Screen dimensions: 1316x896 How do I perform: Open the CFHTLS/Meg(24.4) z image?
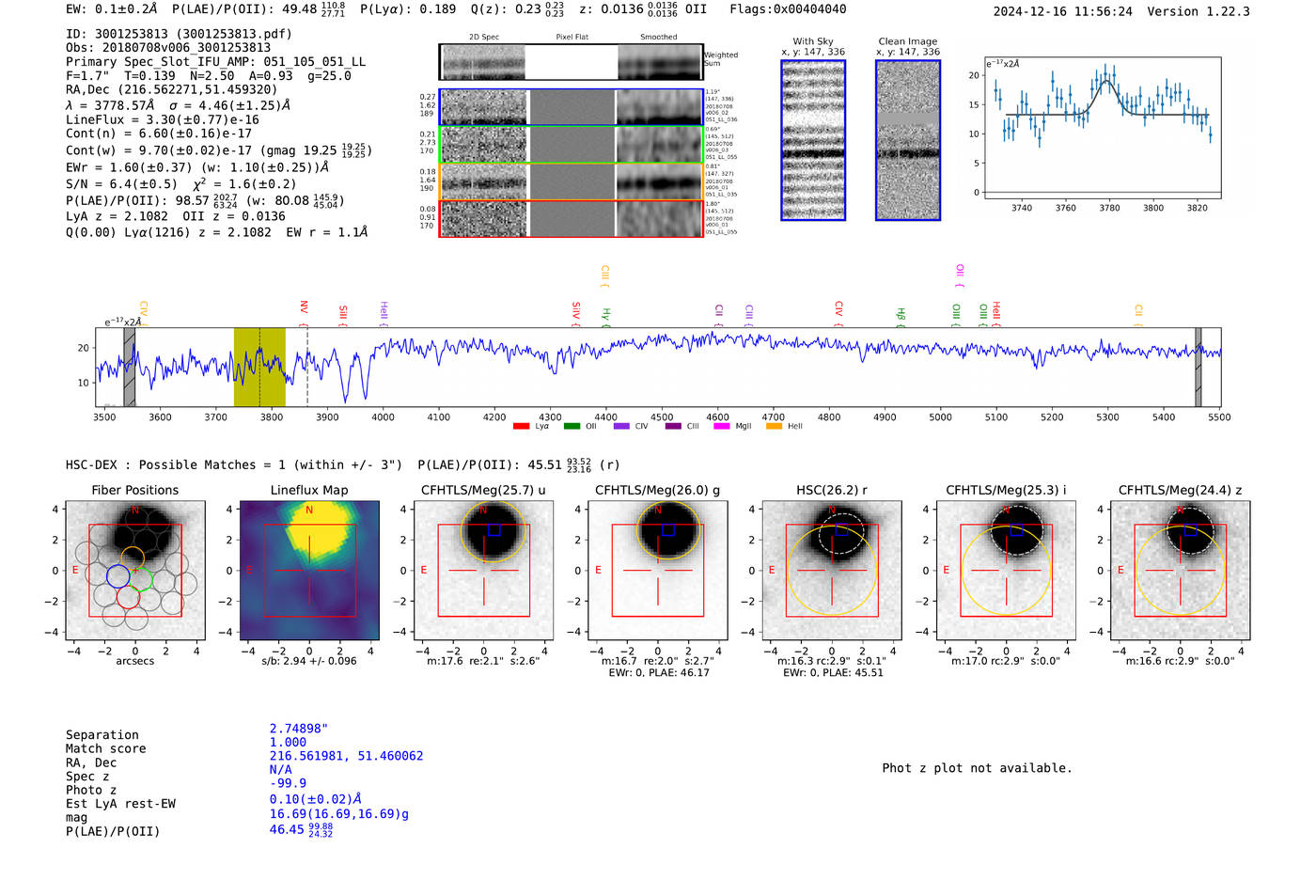[x=1181, y=571]
